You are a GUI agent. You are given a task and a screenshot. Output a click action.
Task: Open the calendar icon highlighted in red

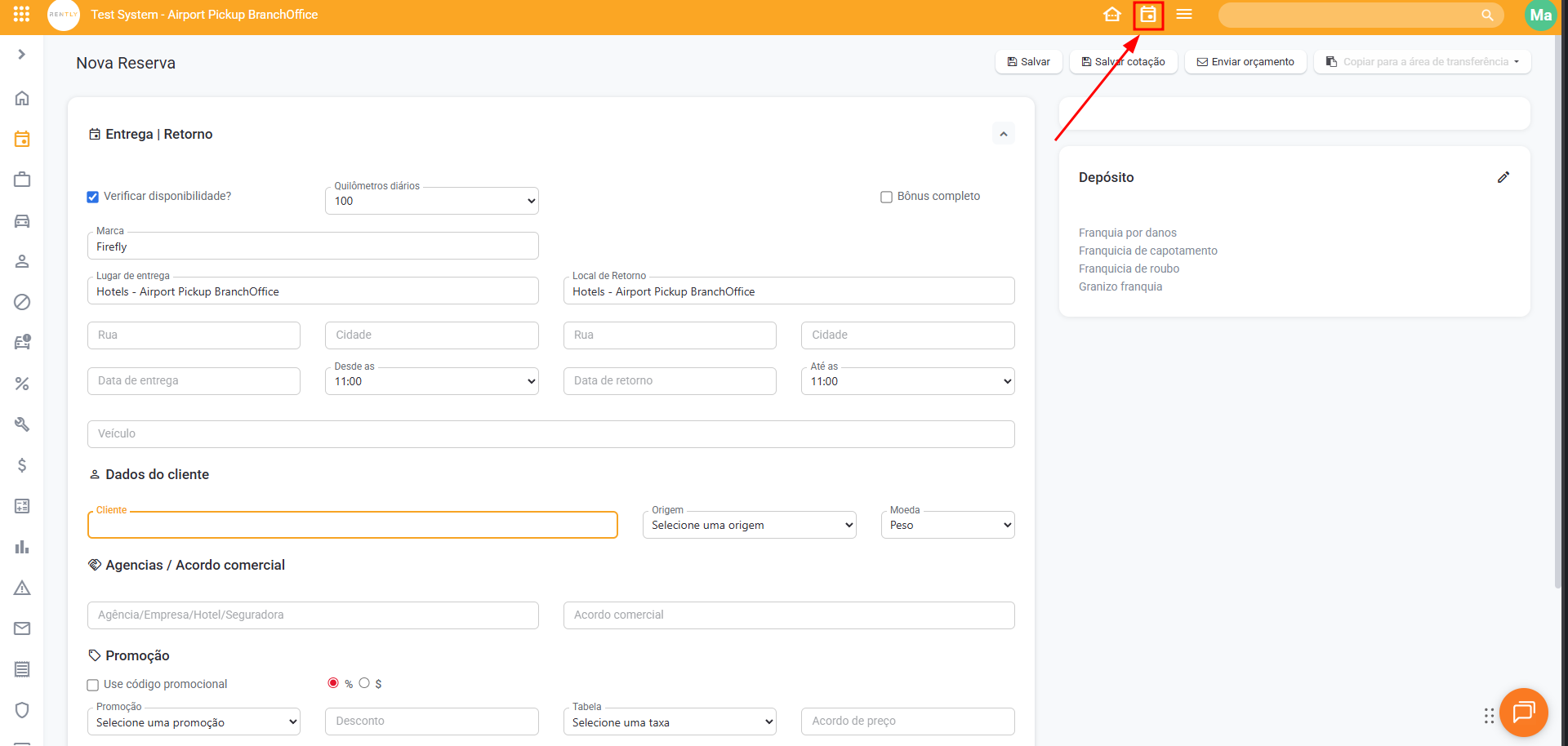point(1148,15)
